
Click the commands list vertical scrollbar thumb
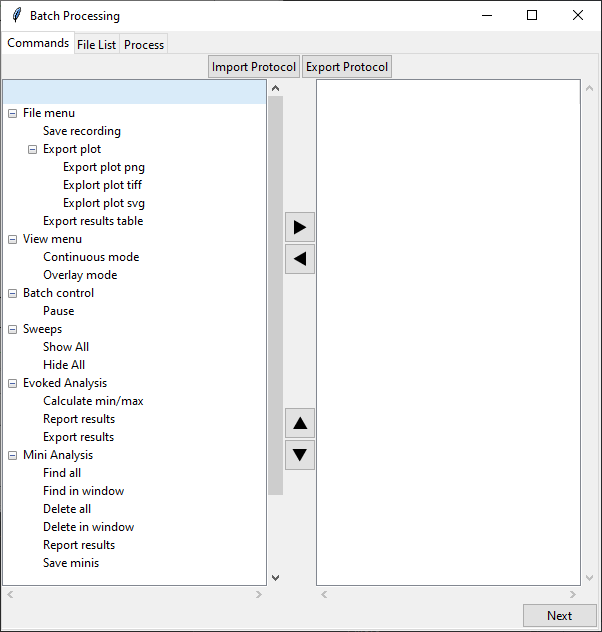point(276,295)
